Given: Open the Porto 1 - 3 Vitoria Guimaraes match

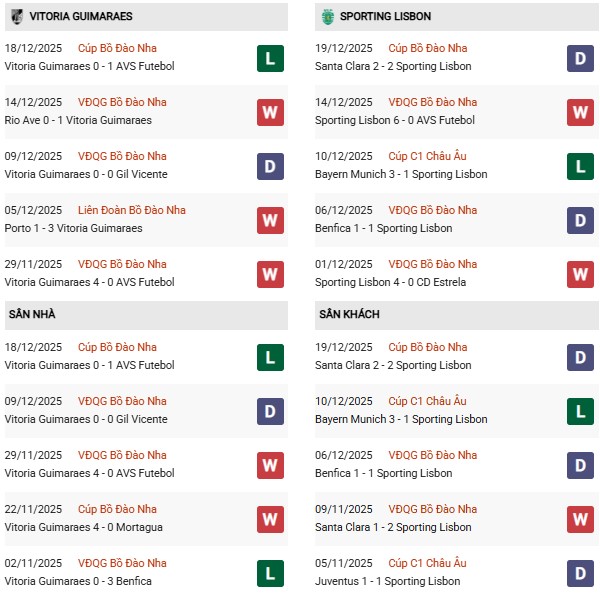Looking at the screenshot, I should (x=73, y=228).
